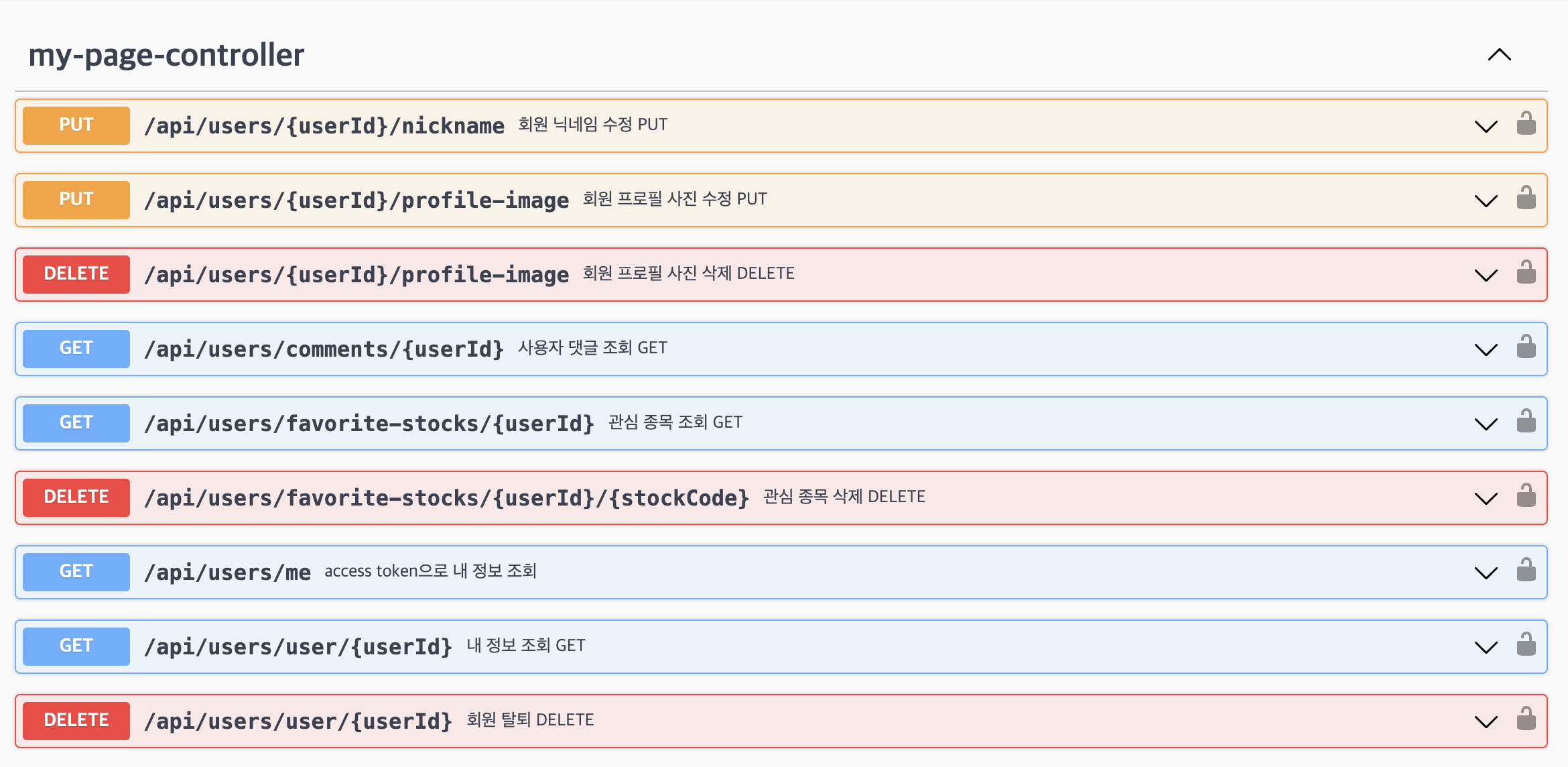Click the 회원 프로필 사진 삭제 DELETE description
The width and height of the screenshot is (1568, 767).
pos(688,274)
